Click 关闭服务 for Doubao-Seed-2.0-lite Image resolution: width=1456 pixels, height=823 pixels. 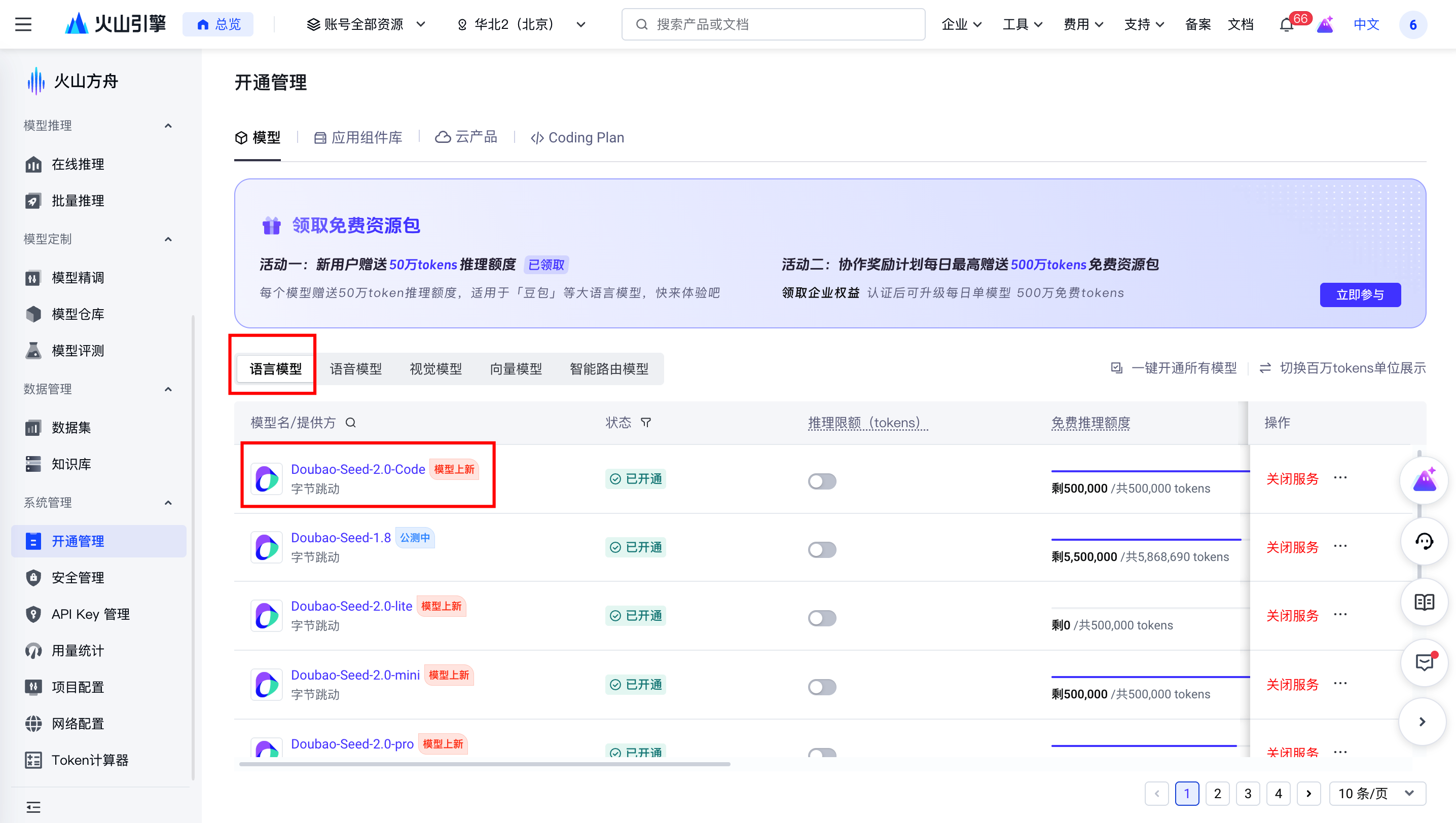coord(1292,616)
